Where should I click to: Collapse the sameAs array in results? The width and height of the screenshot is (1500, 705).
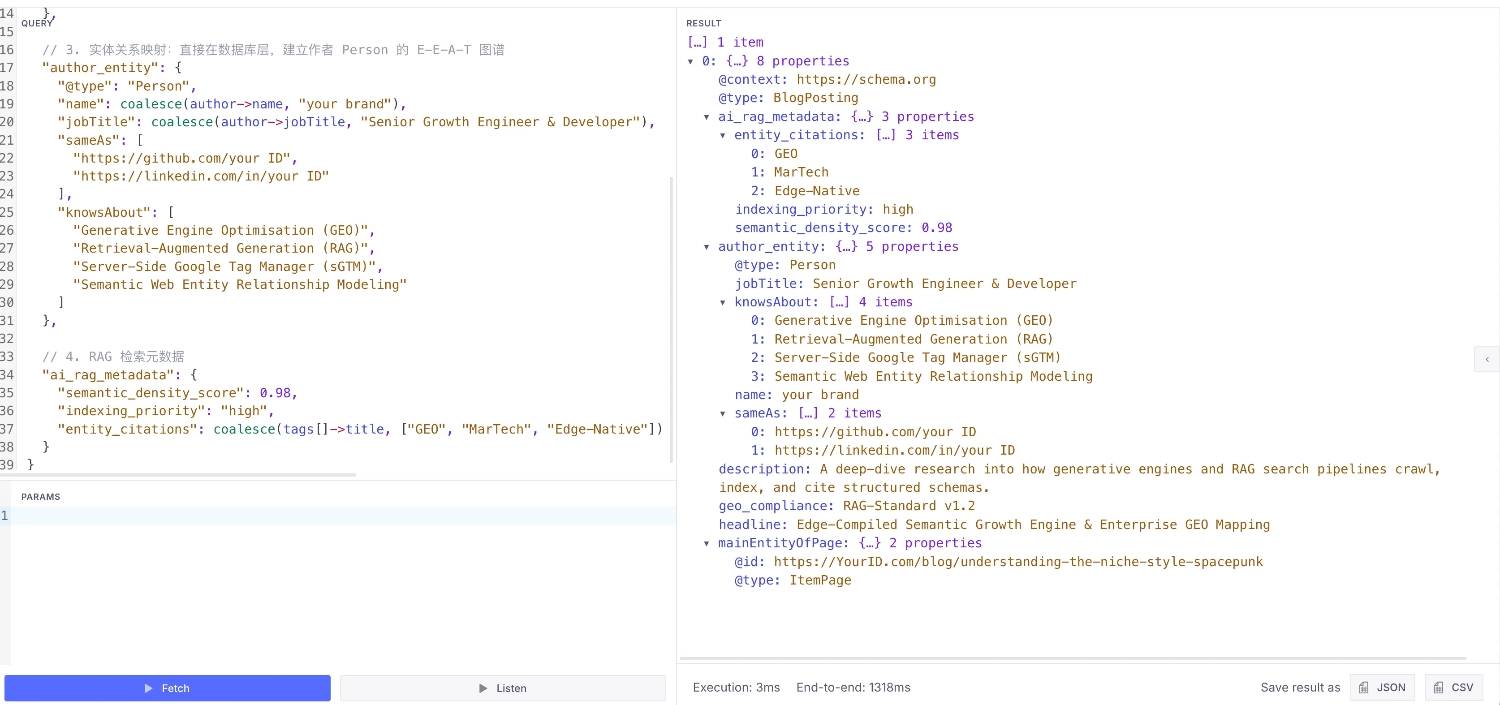tap(724, 413)
